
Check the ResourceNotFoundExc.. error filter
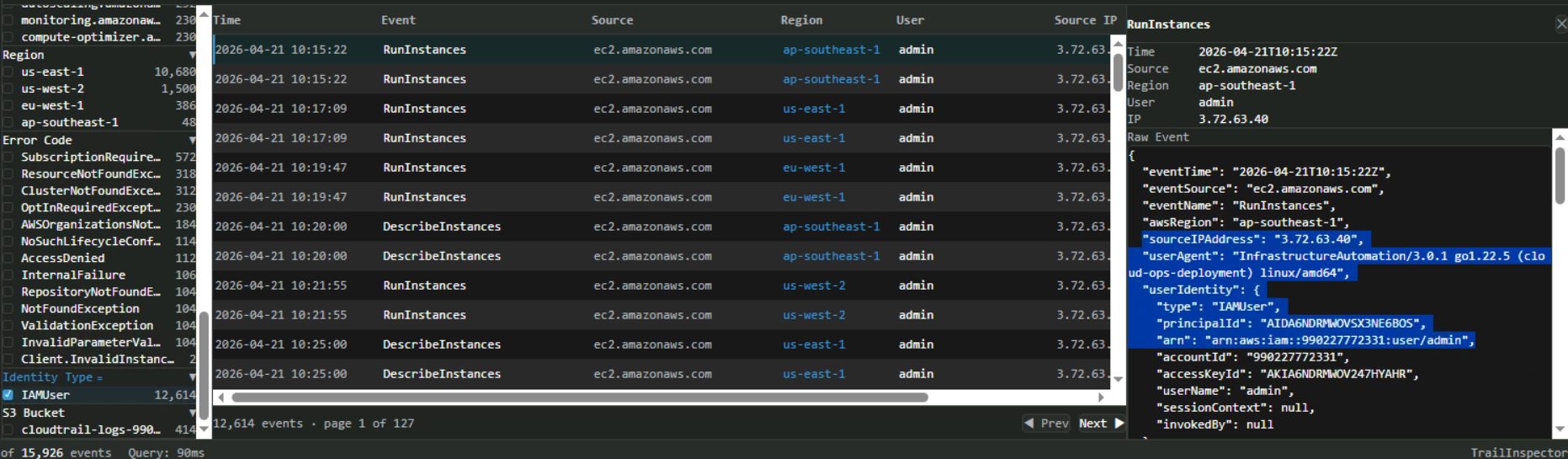[x=8, y=174]
